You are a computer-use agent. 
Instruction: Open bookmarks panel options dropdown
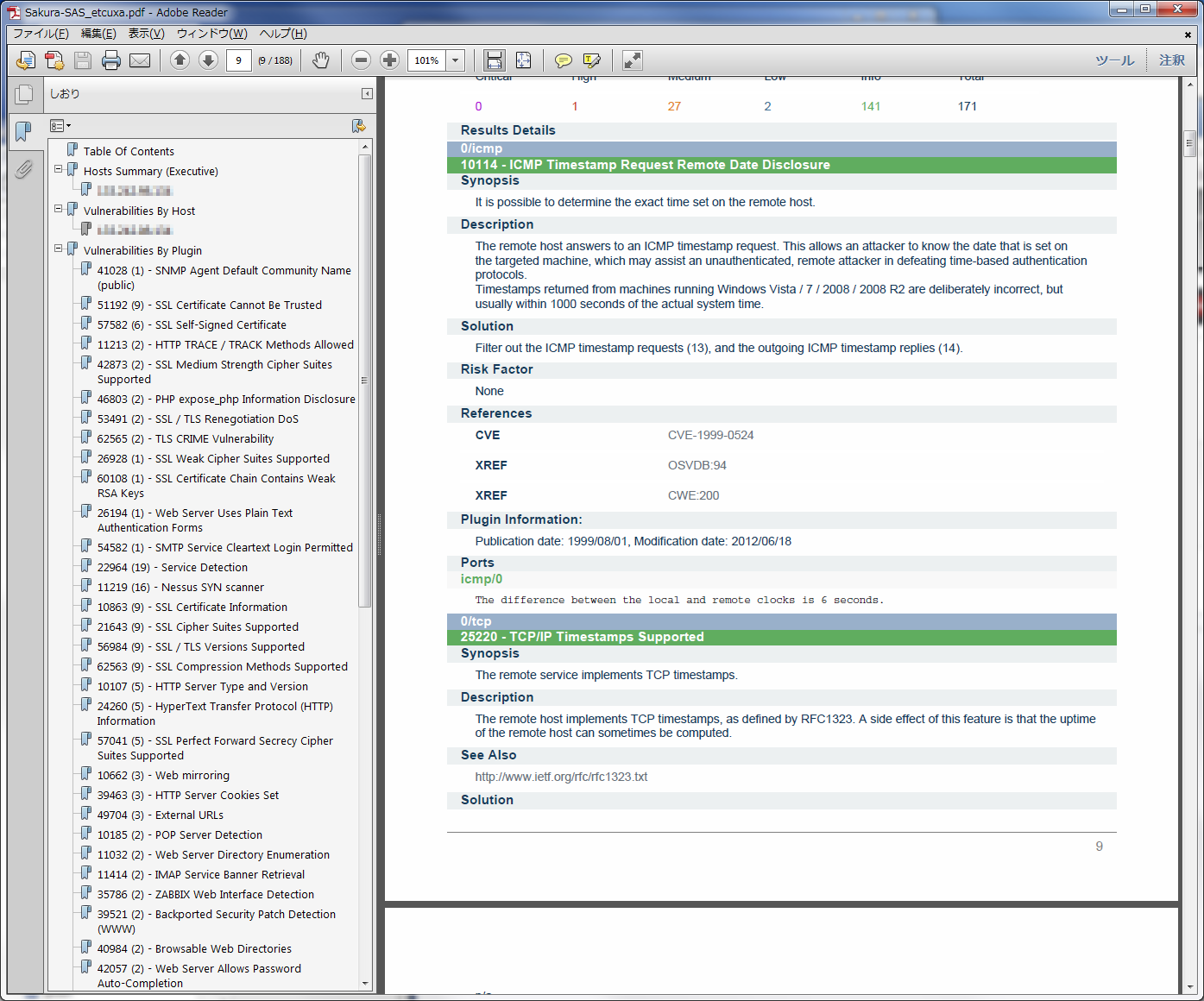coord(60,126)
